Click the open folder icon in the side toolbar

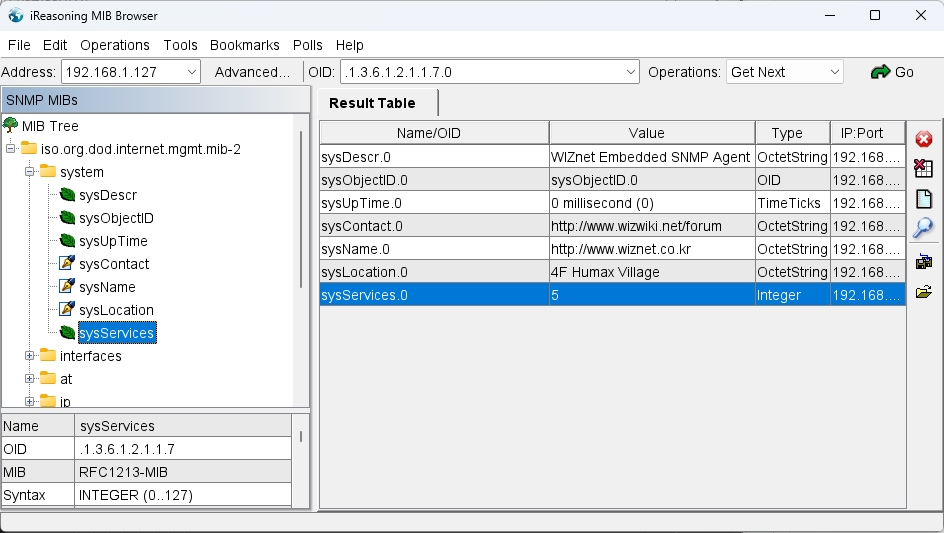point(924,292)
